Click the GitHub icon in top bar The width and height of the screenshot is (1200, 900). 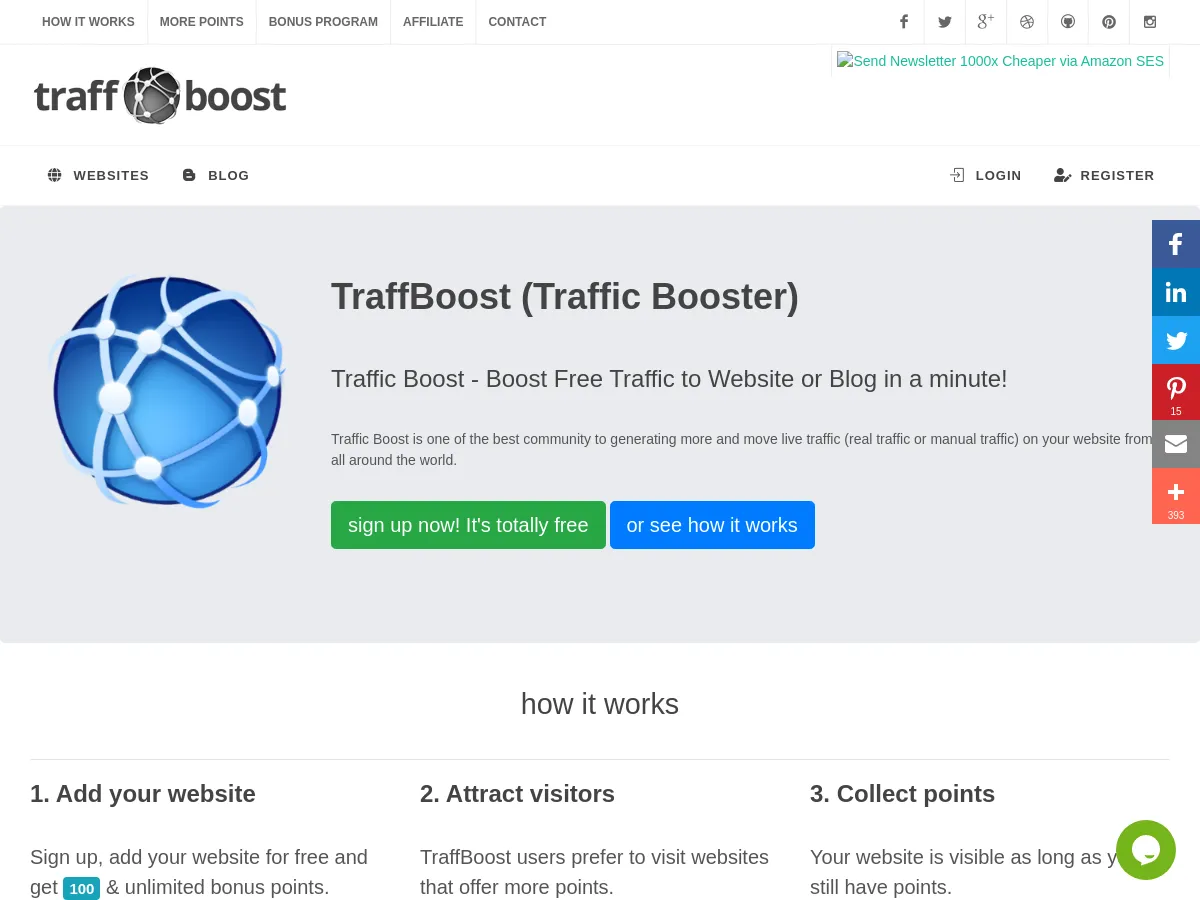pyautogui.click(x=1068, y=21)
